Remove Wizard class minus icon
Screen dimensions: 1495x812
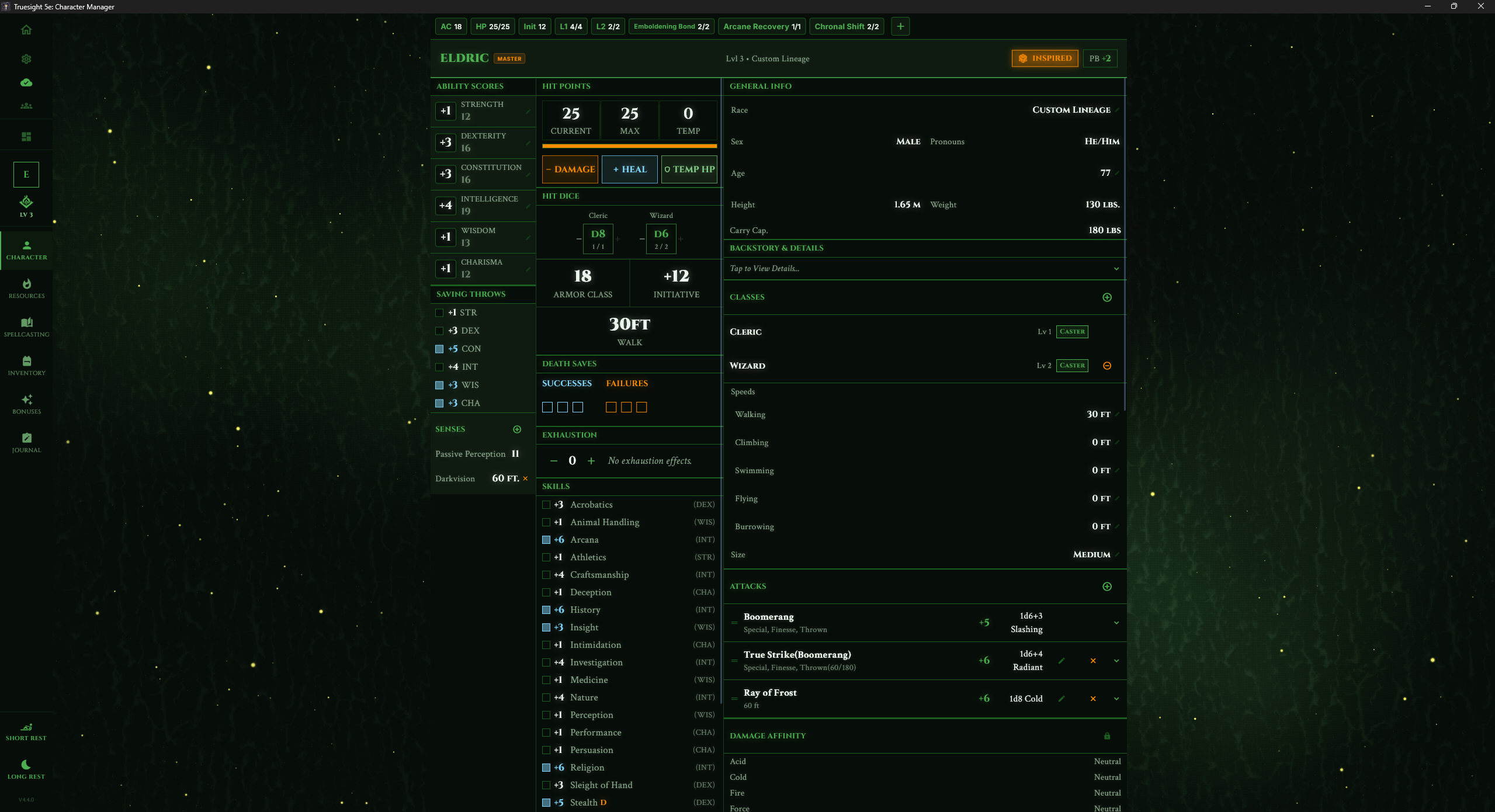[x=1106, y=366]
